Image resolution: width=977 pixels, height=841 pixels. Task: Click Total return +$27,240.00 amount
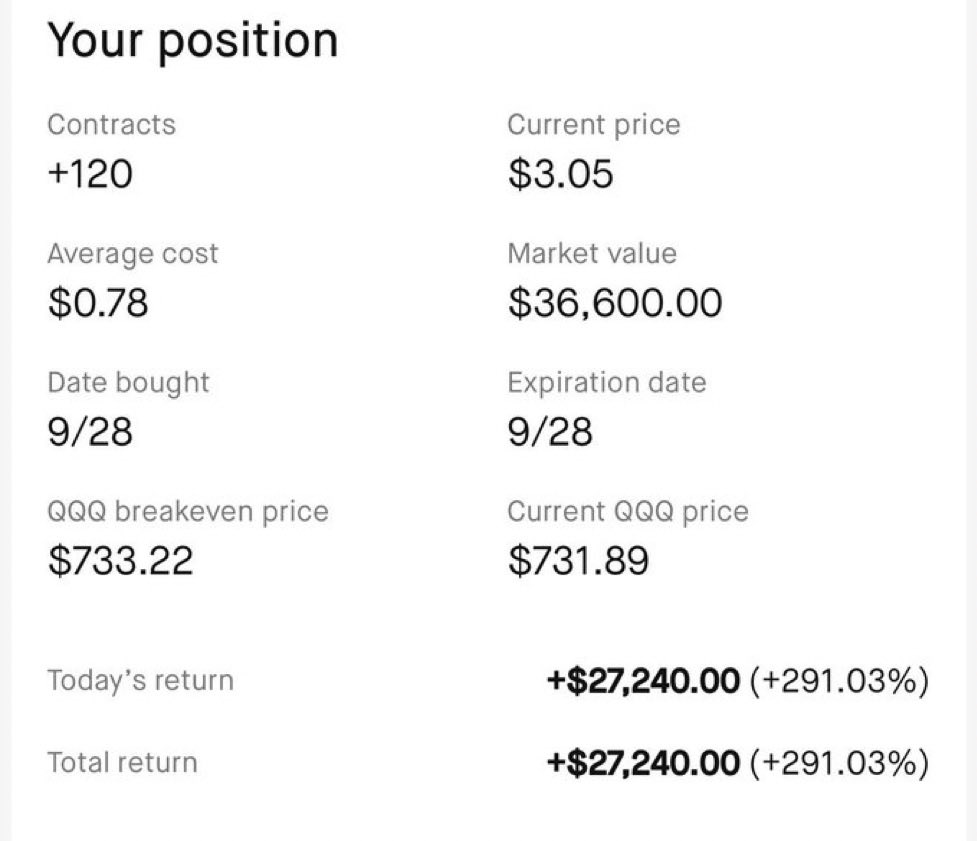click(x=643, y=763)
